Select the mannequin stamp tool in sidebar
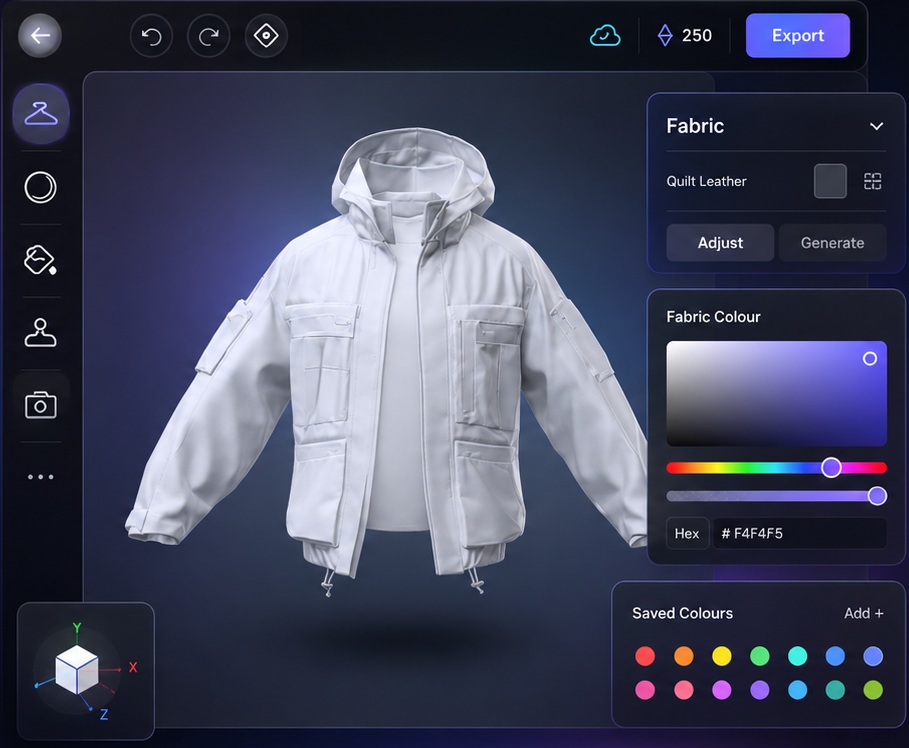 coord(41,332)
